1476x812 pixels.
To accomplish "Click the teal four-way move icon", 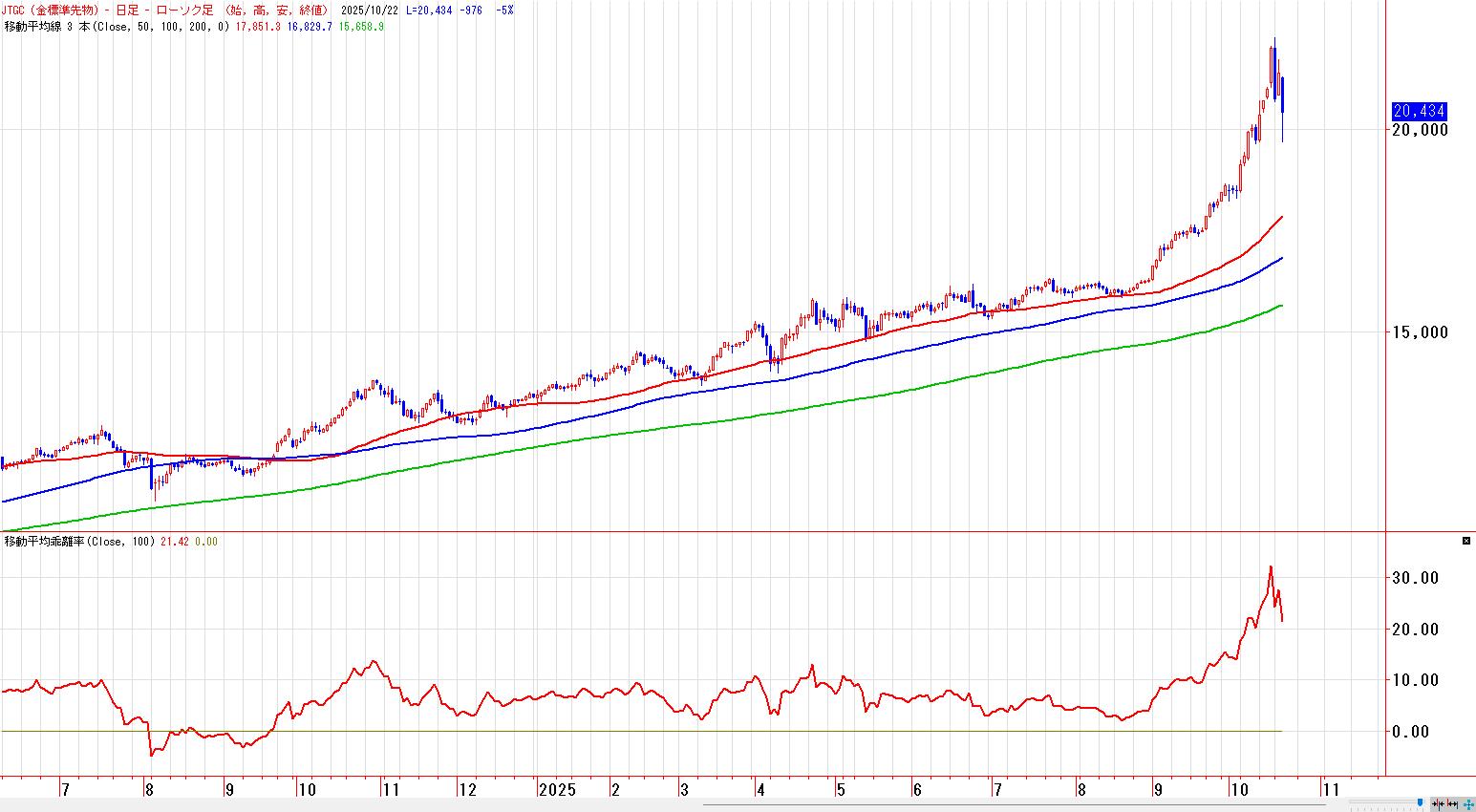I will click(1467, 803).
